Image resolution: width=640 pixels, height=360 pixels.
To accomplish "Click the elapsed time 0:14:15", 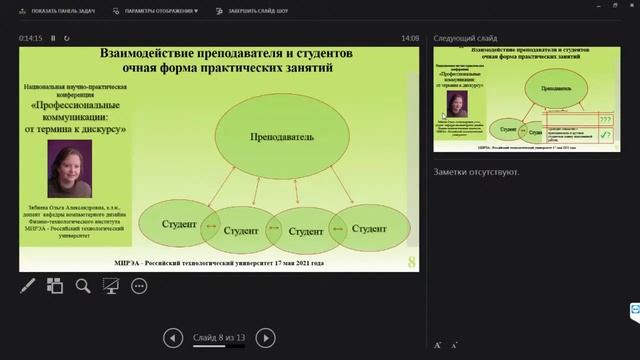I will 31,38.
